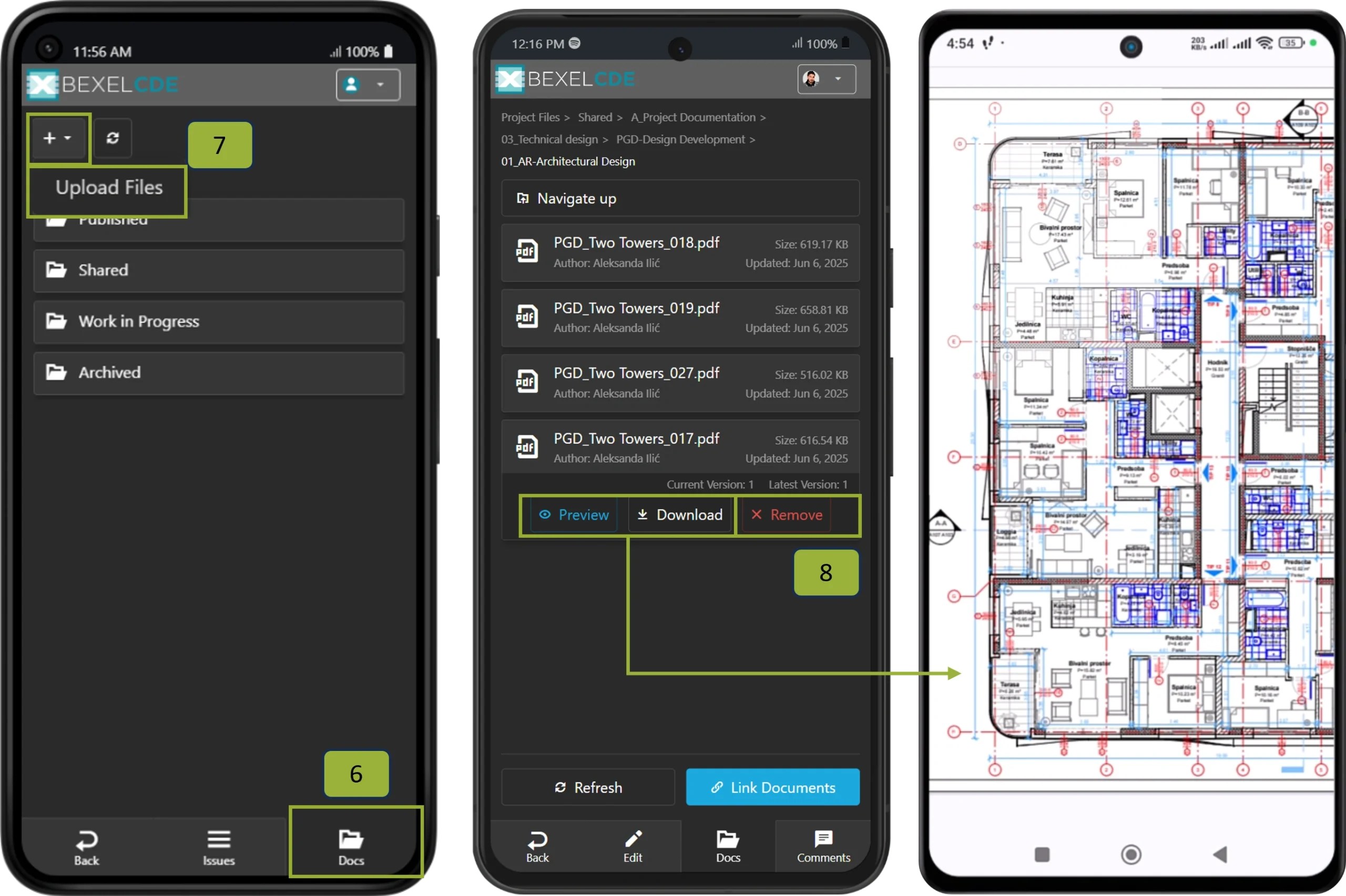
Task: Remove the selected document
Action: click(x=787, y=515)
